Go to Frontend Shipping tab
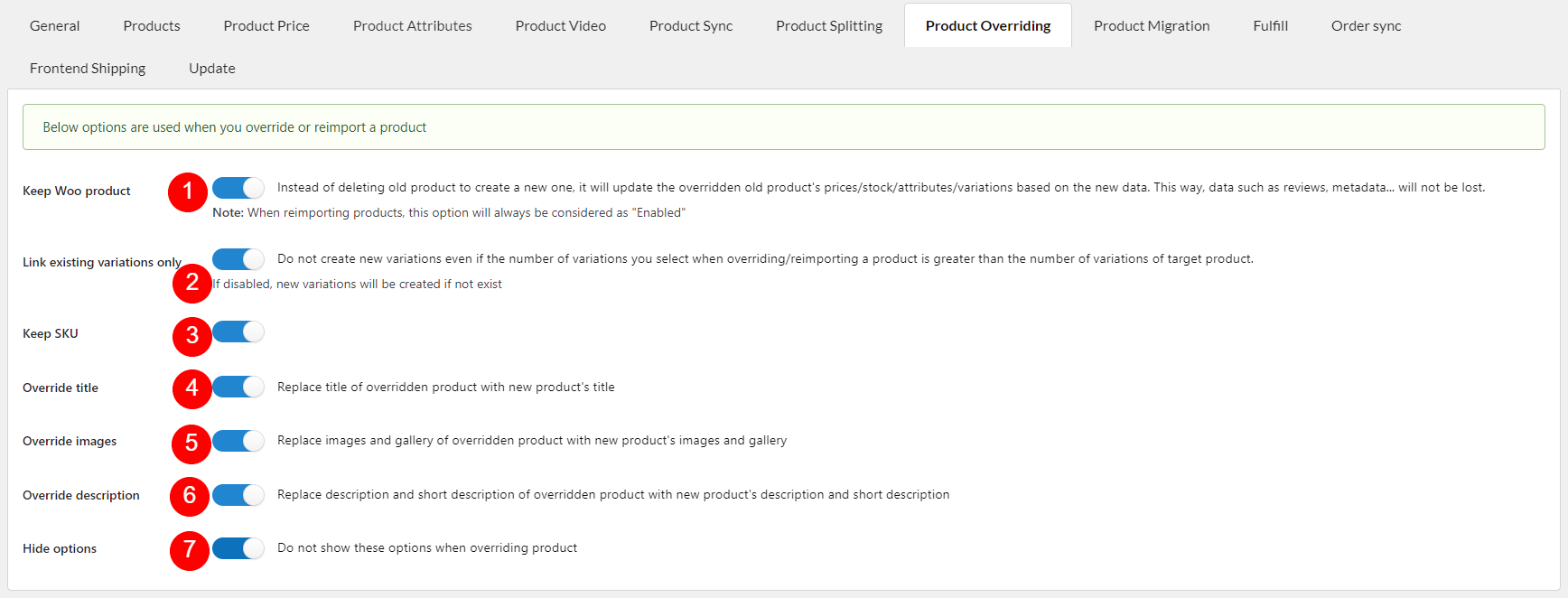The width and height of the screenshot is (1568, 598). [x=88, y=68]
